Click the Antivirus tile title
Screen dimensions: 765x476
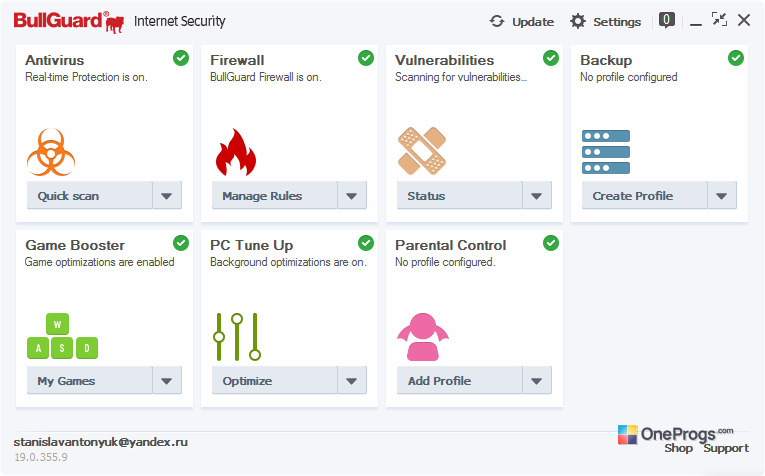coord(55,60)
